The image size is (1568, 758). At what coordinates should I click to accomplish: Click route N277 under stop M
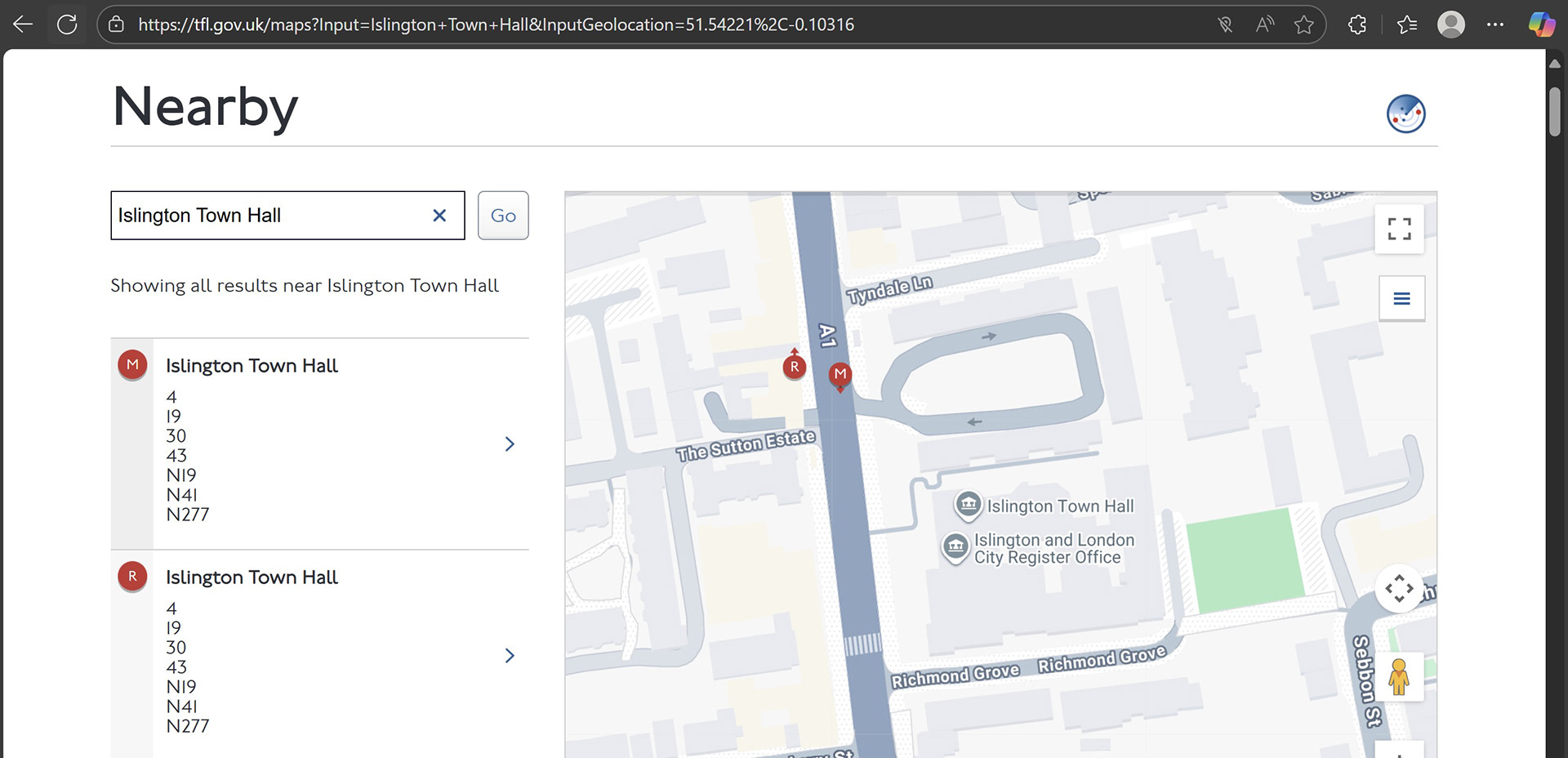coord(188,515)
